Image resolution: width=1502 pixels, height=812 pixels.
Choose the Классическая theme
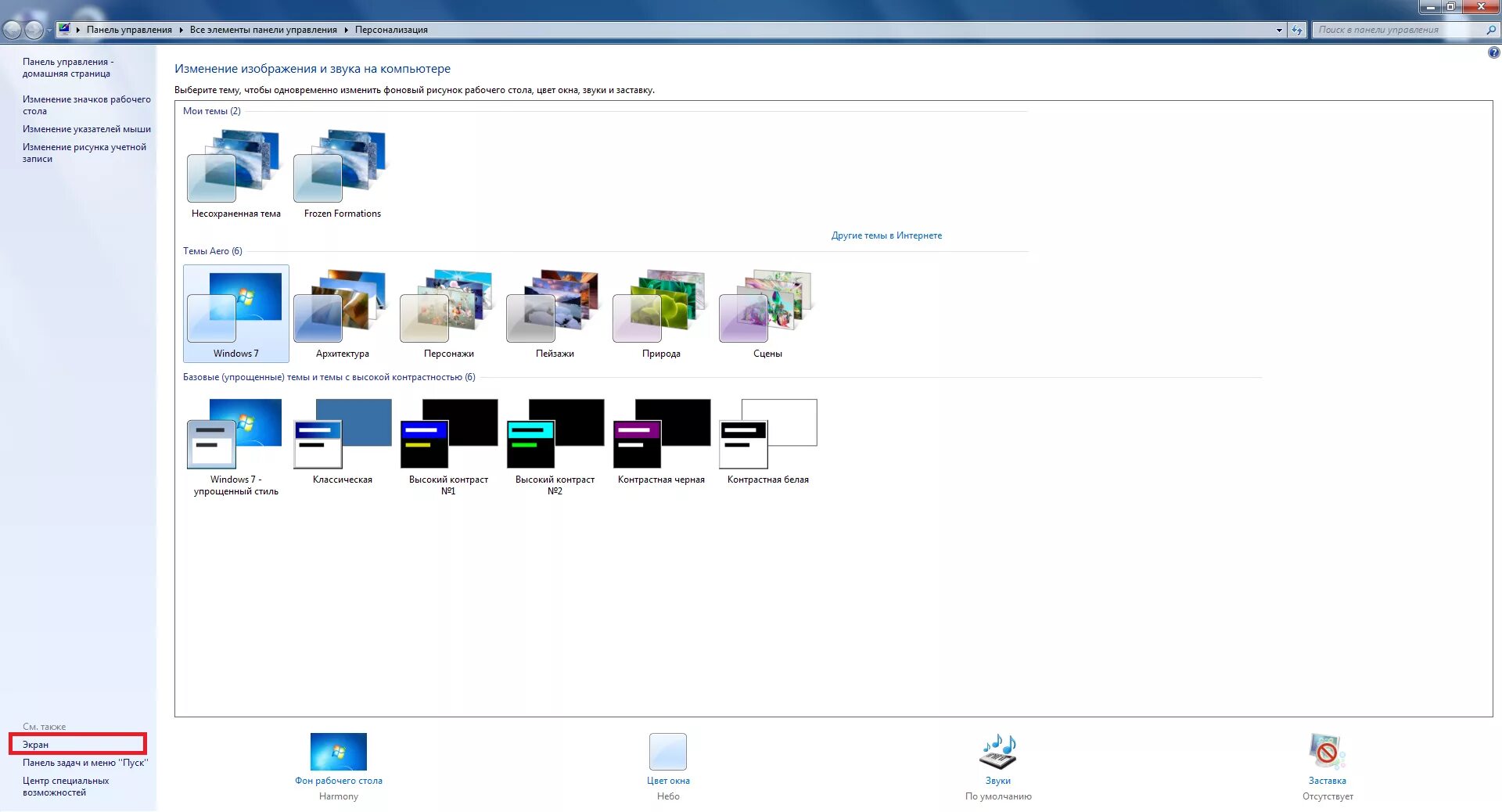coord(342,442)
